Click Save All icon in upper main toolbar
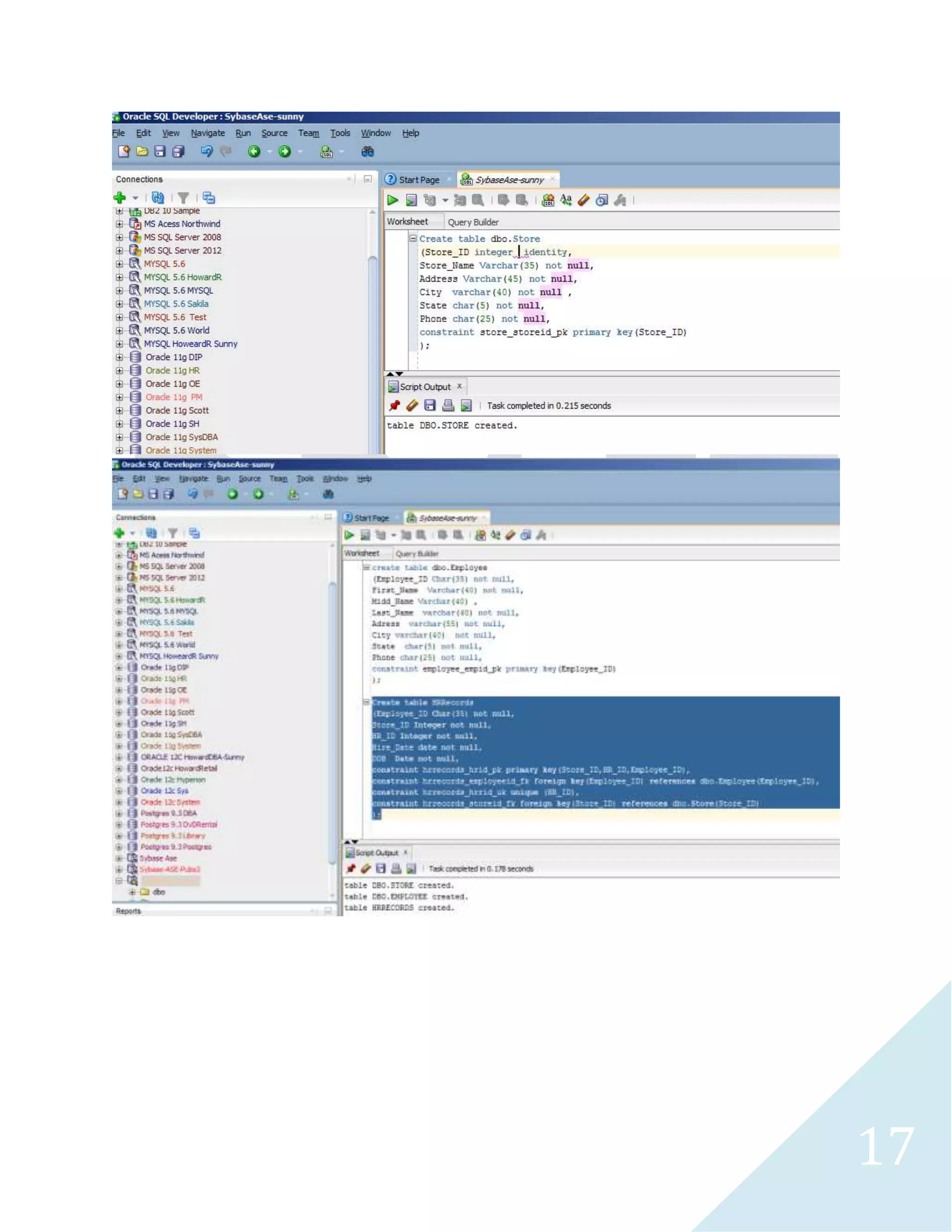952x1232 pixels. coord(178,151)
